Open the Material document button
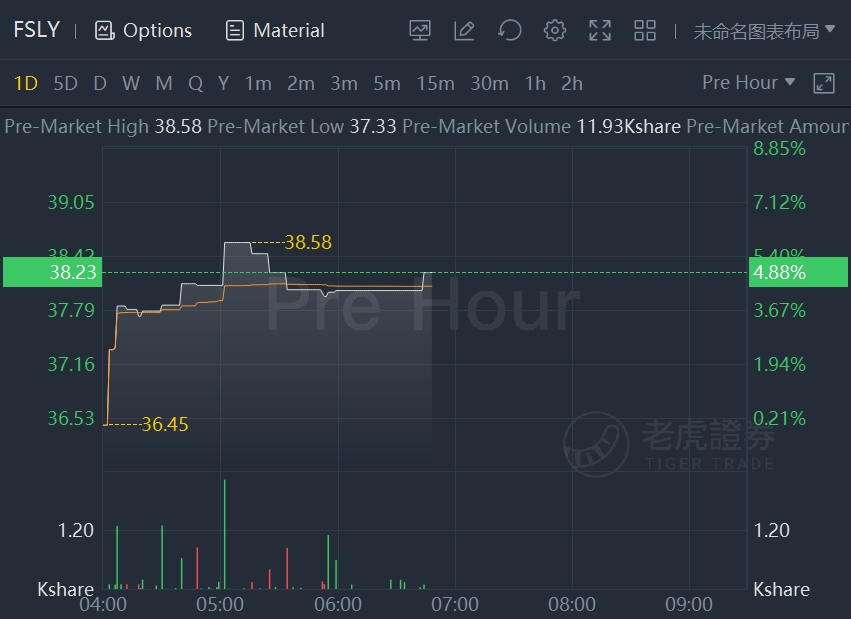This screenshot has width=851, height=619. click(275, 30)
